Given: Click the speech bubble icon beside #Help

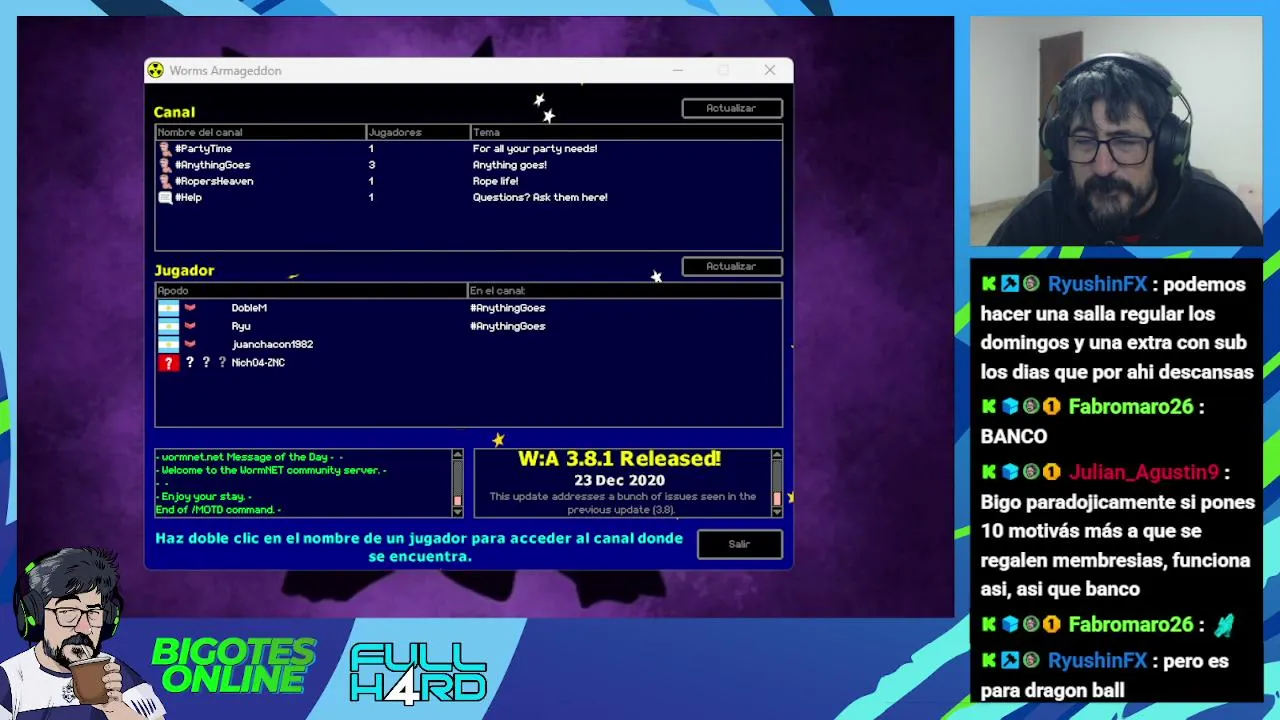Looking at the screenshot, I should (165, 198).
